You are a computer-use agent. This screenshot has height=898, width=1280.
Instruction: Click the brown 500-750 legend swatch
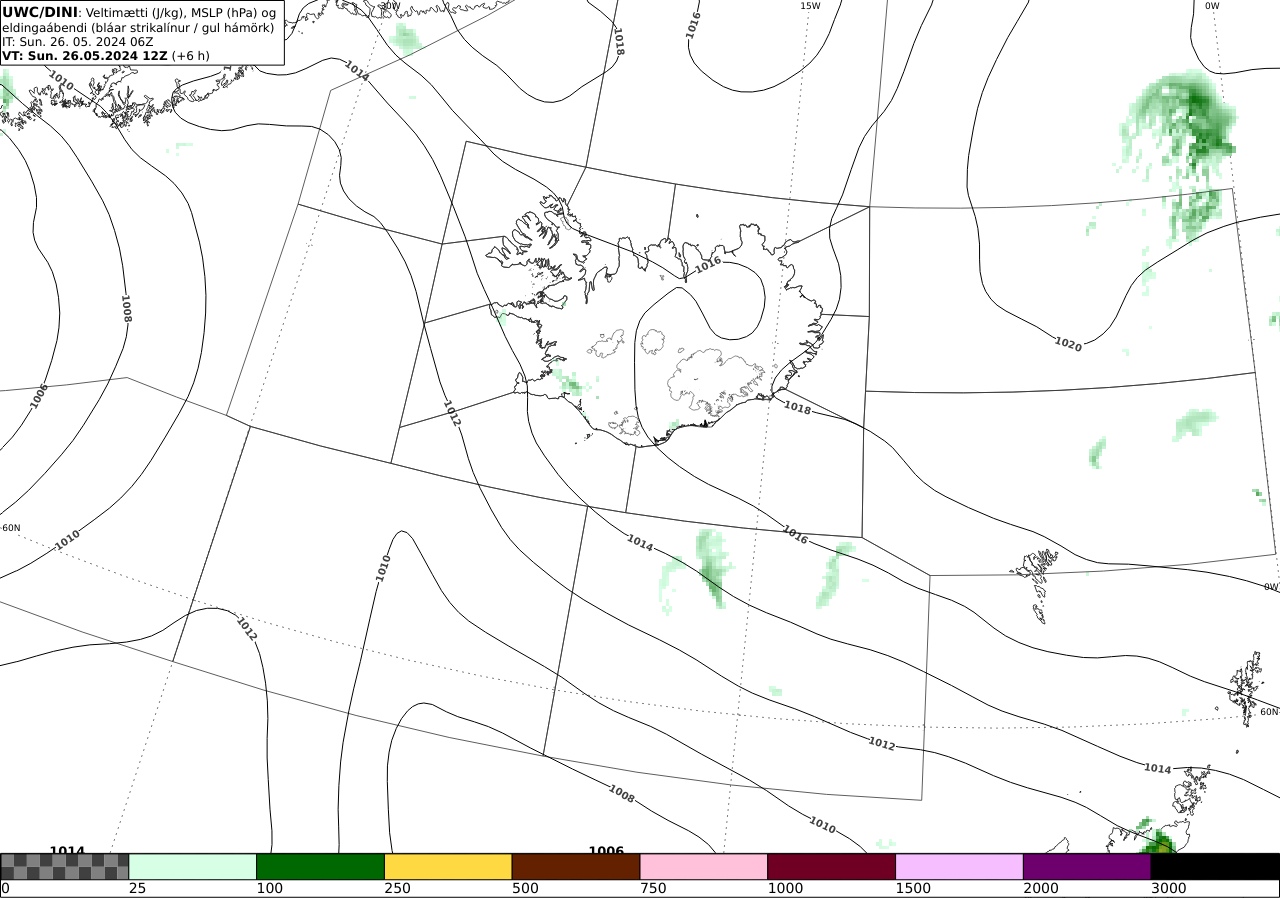[x=576, y=866]
